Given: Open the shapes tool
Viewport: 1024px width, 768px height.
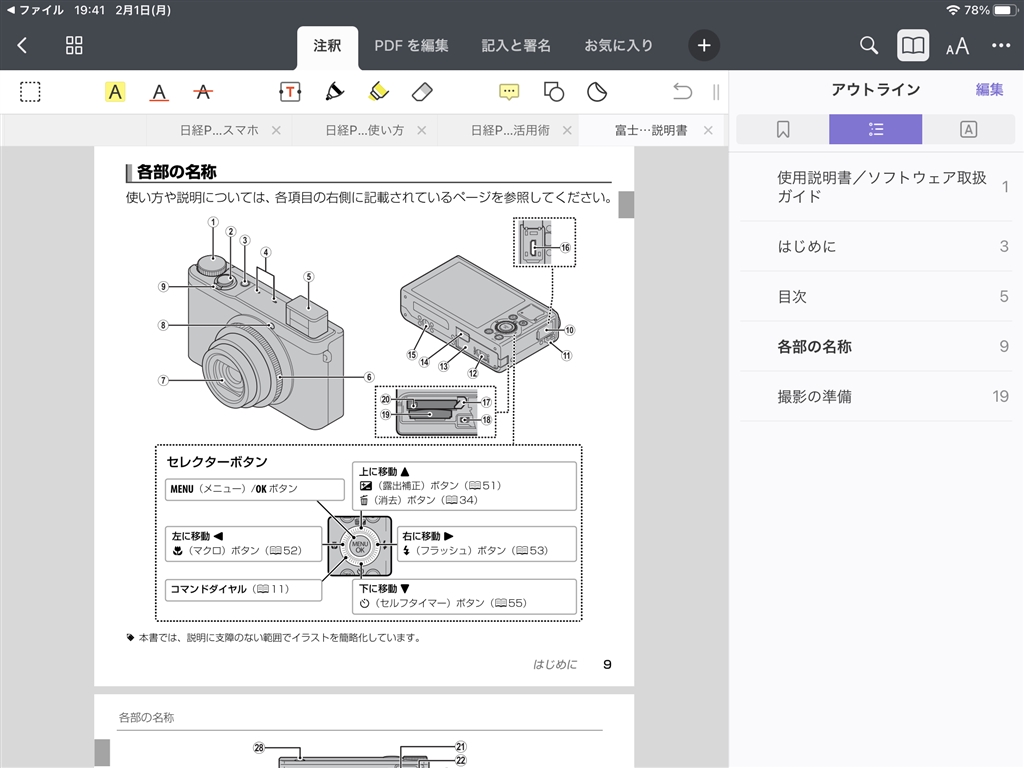Looking at the screenshot, I should [553, 92].
